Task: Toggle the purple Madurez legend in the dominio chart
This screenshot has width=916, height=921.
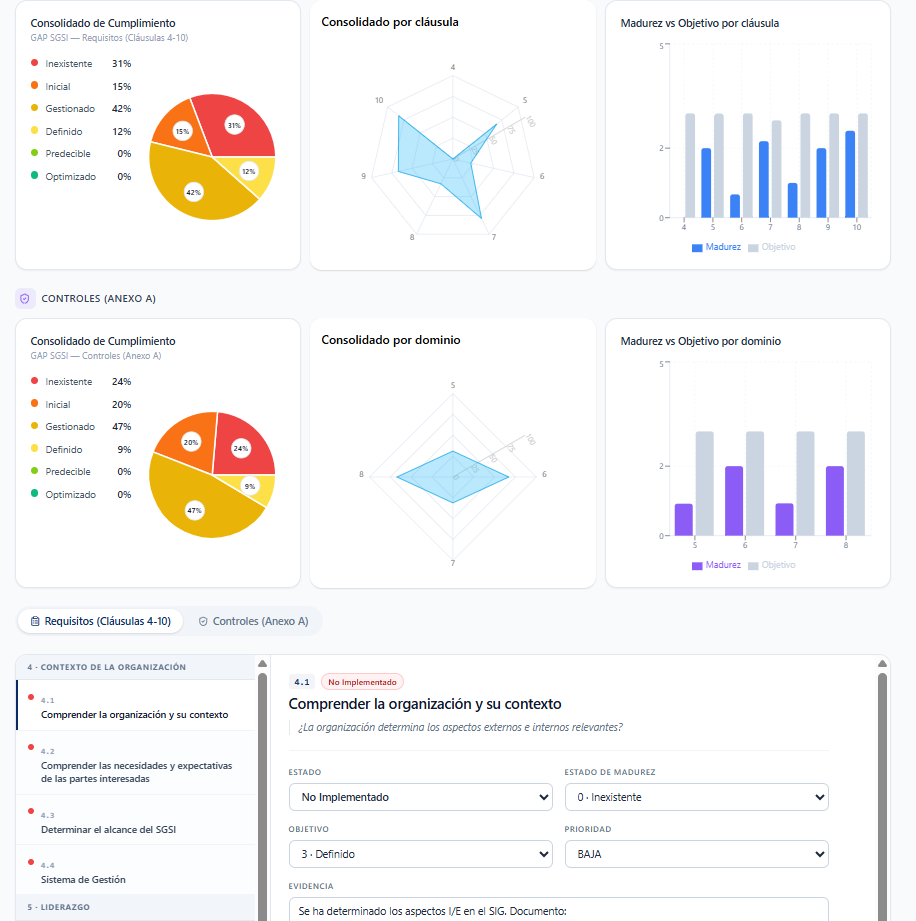Action: (716, 565)
